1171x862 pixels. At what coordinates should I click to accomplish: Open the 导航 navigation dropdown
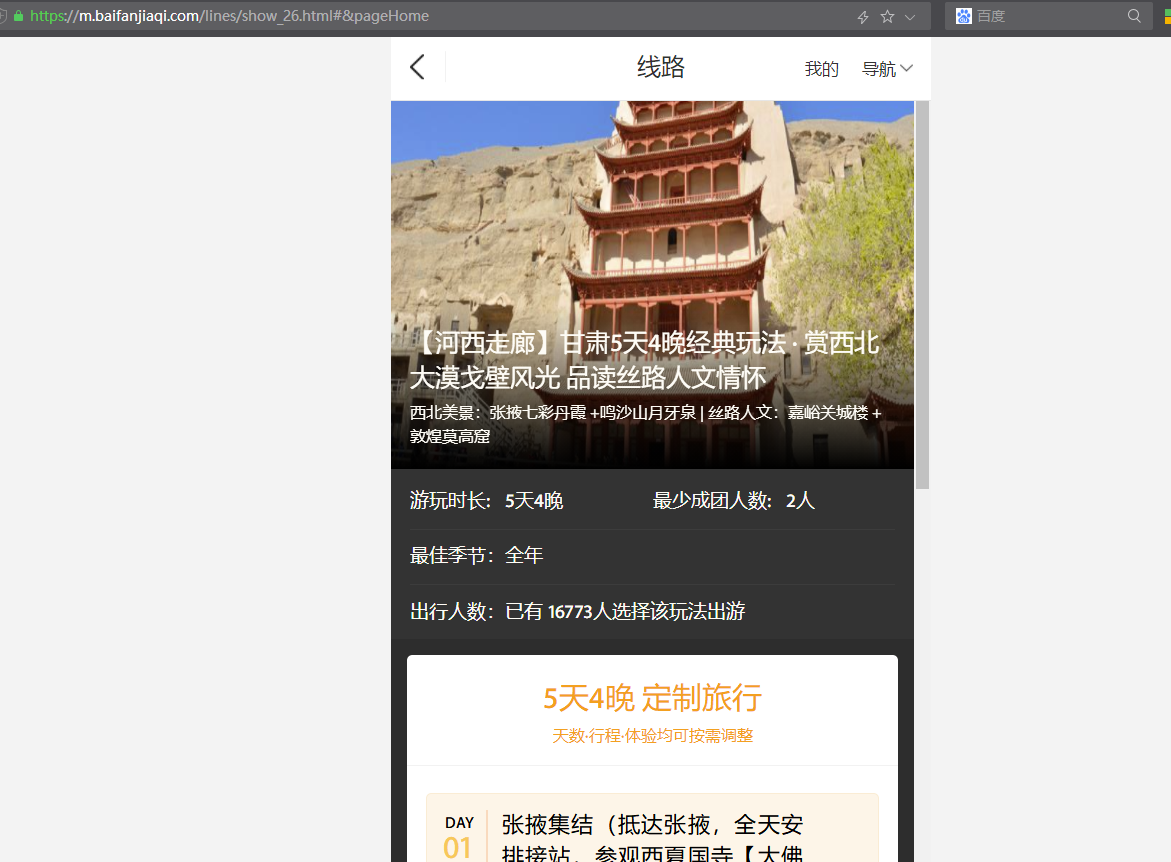click(879, 67)
